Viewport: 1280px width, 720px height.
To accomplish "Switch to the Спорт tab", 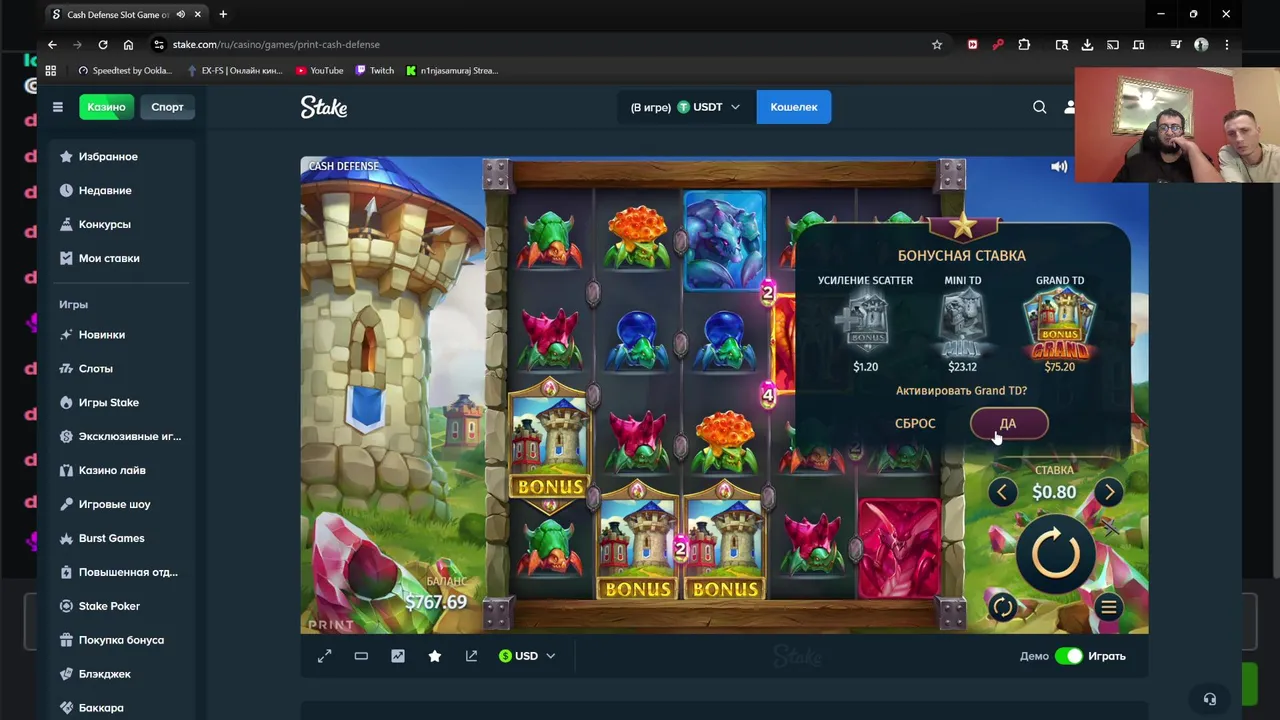I will click(167, 107).
